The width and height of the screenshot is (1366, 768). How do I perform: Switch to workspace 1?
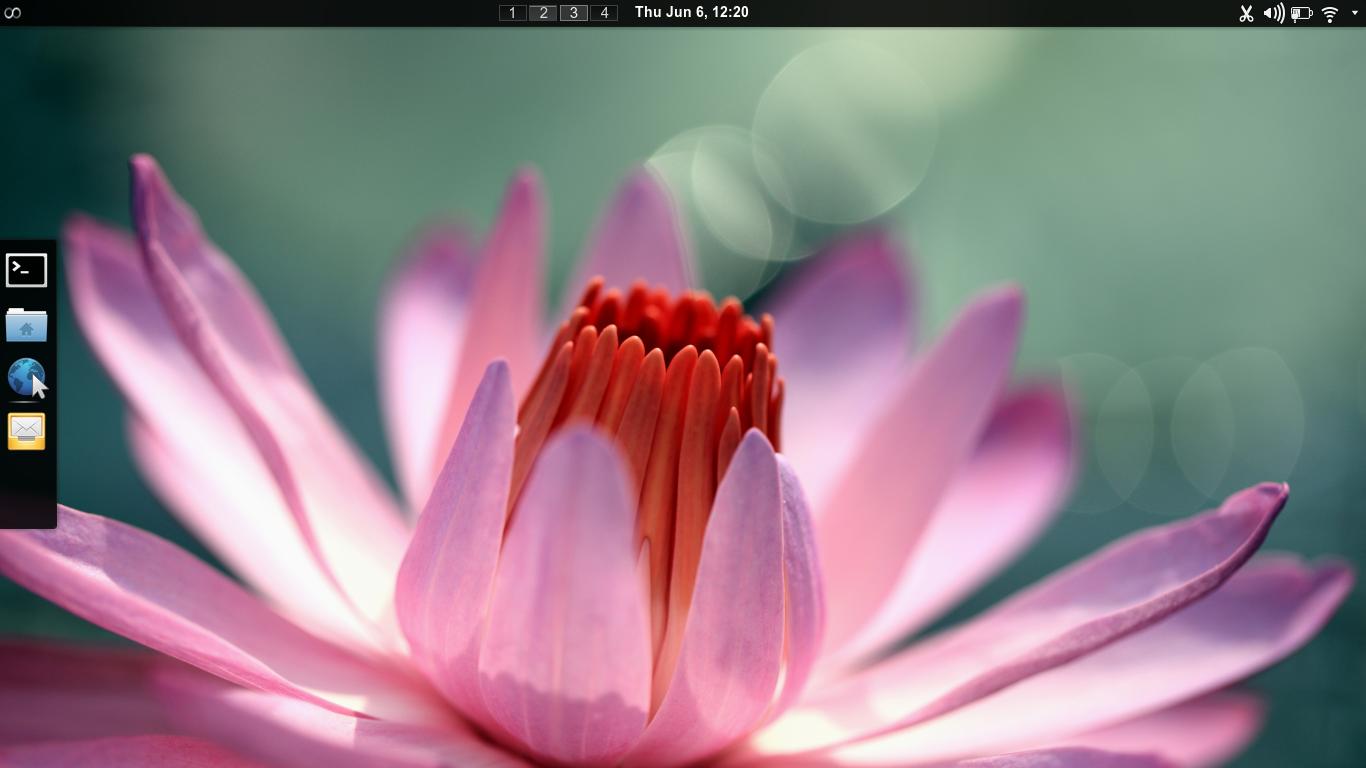point(512,13)
